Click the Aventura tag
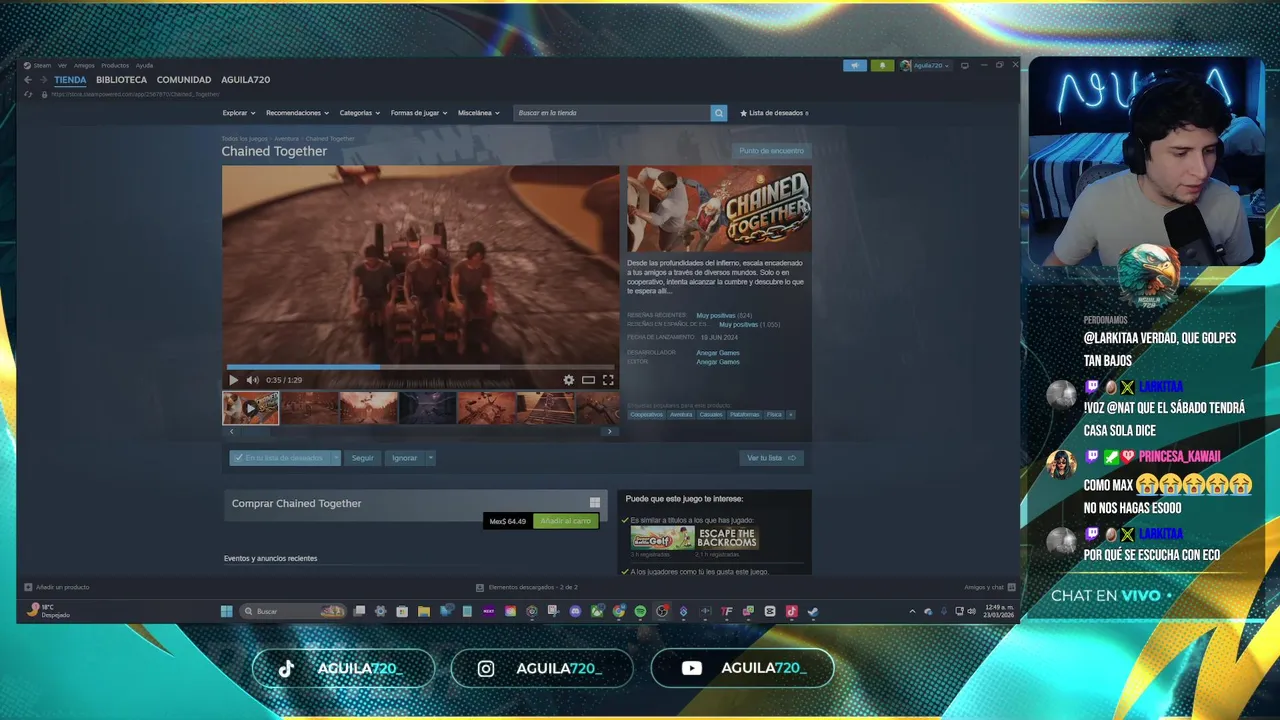 click(681, 415)
